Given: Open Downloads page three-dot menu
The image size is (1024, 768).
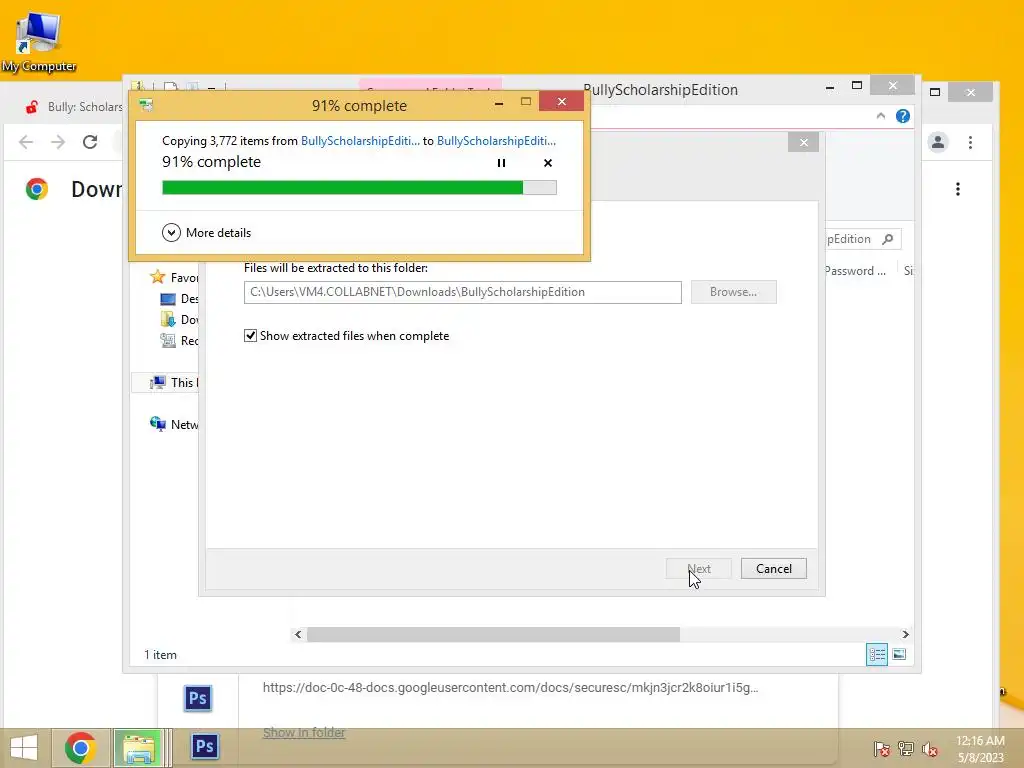Looking at the screenshot, I should click(957, 189).
